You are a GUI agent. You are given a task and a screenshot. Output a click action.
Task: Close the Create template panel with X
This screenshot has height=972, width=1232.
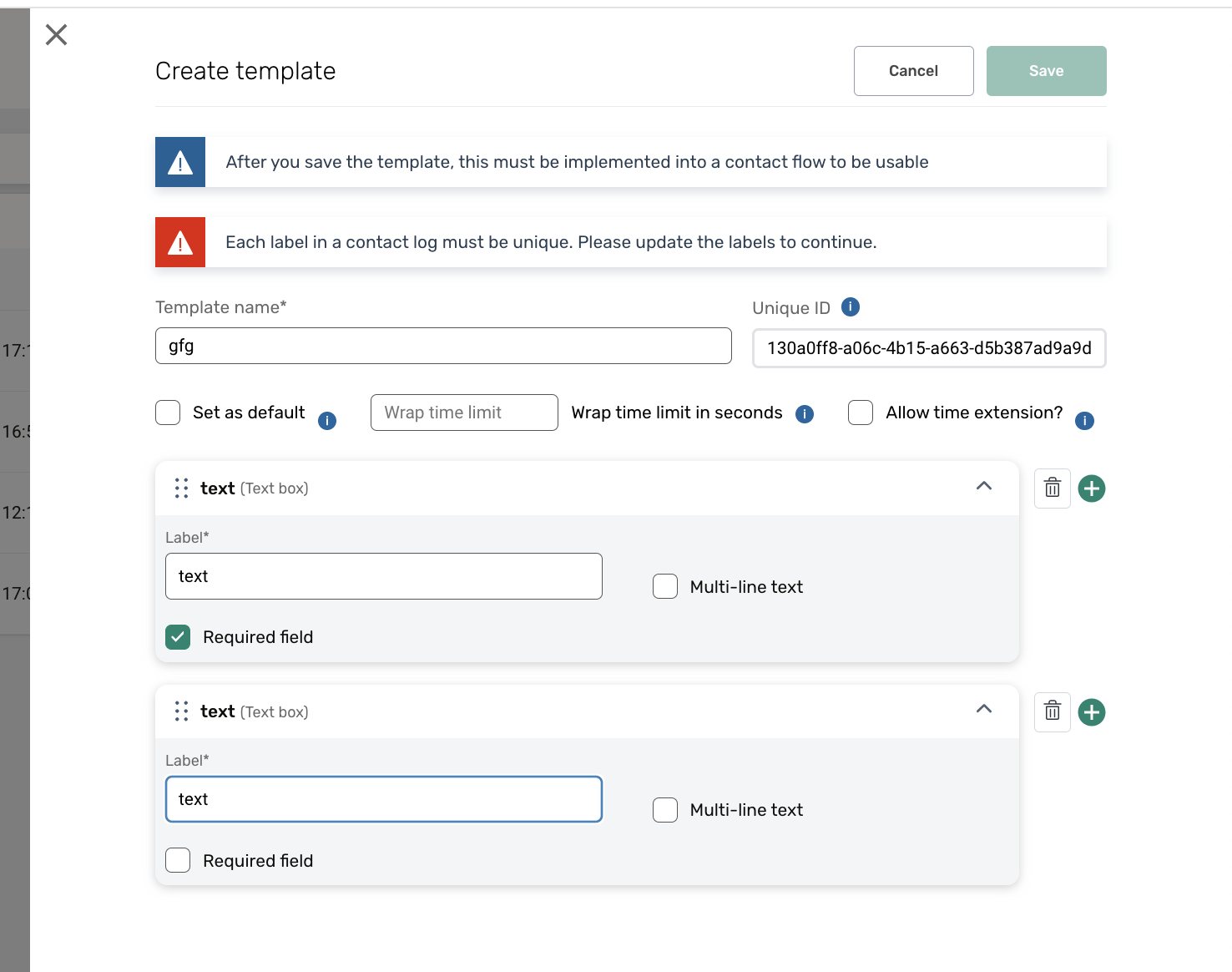point(56,34)
